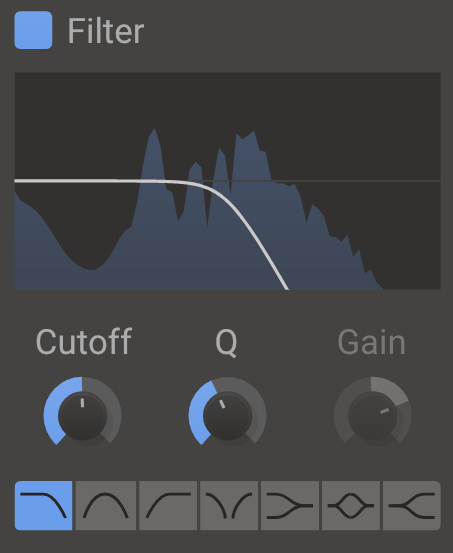Select the peak (bell) filter type

point(351,505)
